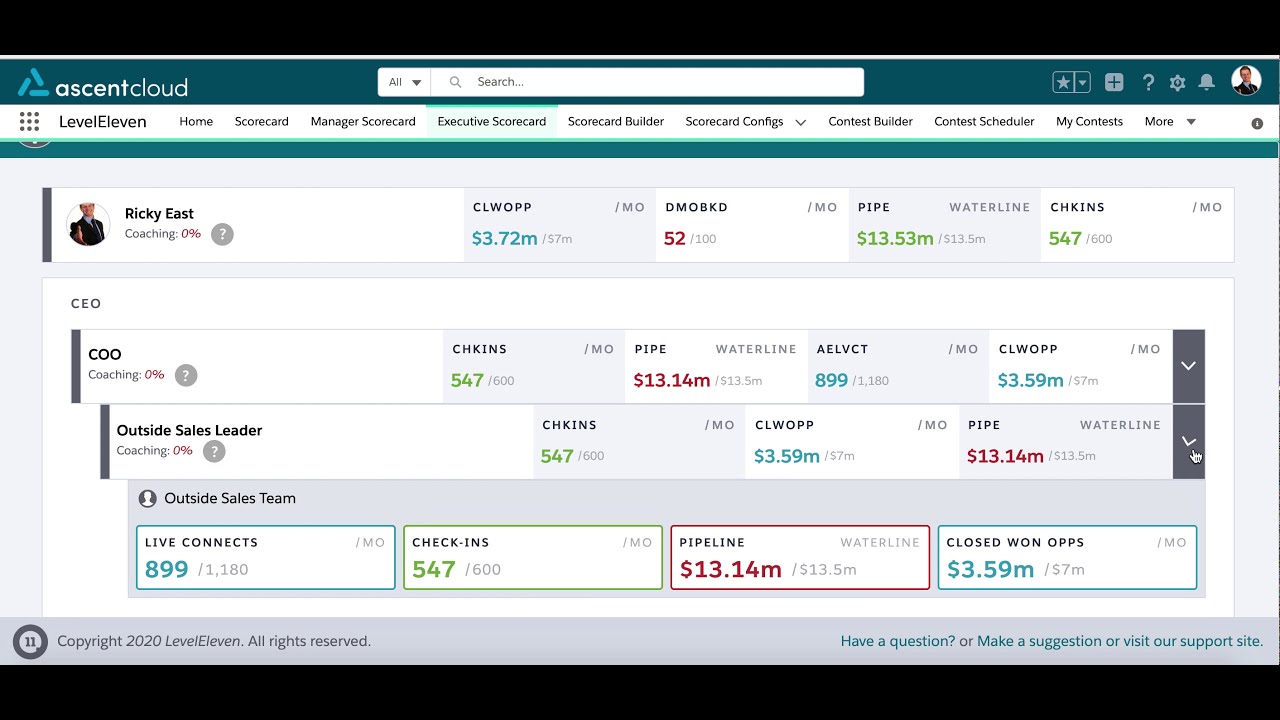Click Outside Sales Leader PIPE $13.14m value
The height and width of the screenshot is (720, 1280).
[x=1005, y=456]
